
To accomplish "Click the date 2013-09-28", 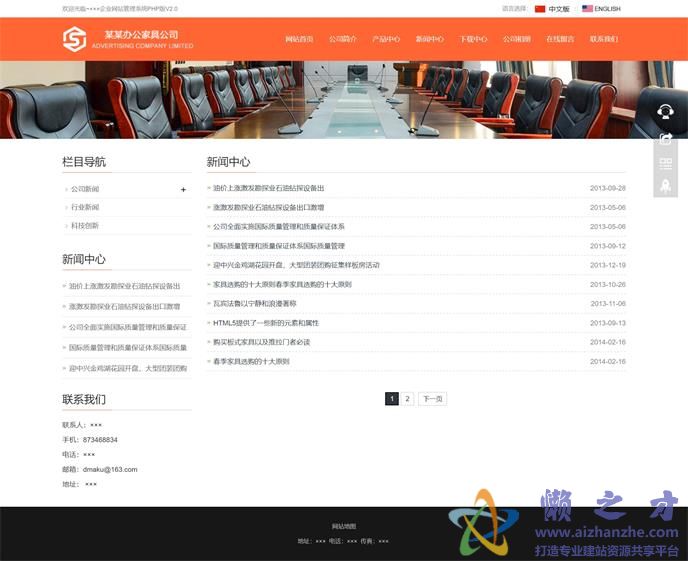I will point(608,188).
